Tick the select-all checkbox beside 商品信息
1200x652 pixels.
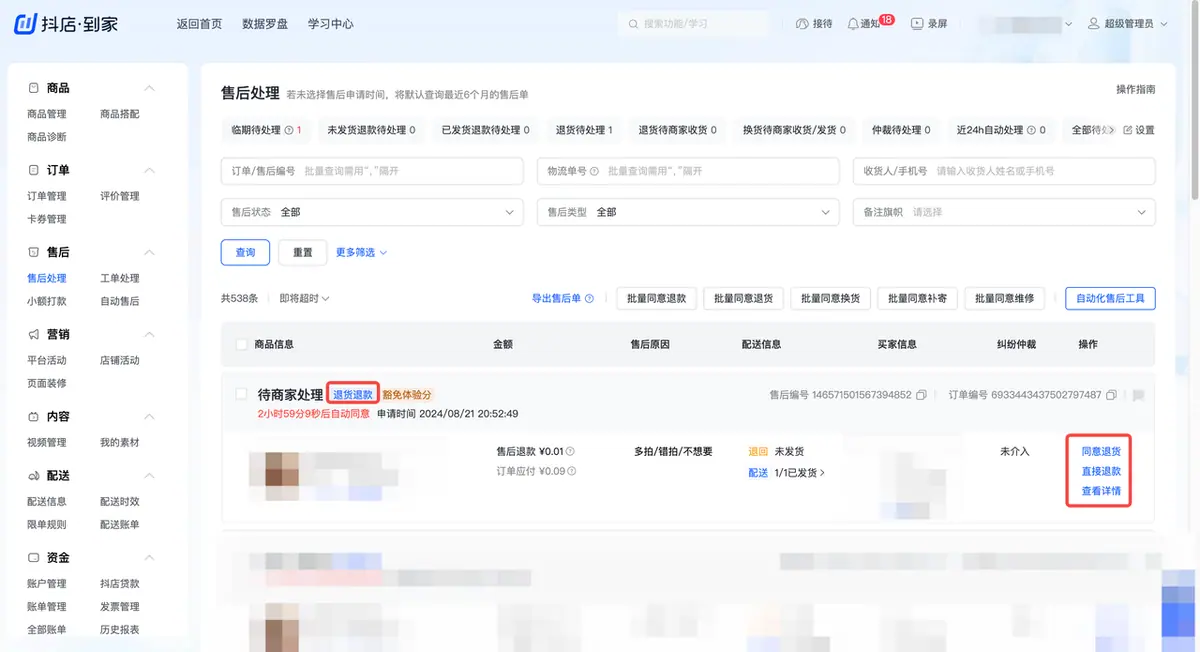point(241,344)
